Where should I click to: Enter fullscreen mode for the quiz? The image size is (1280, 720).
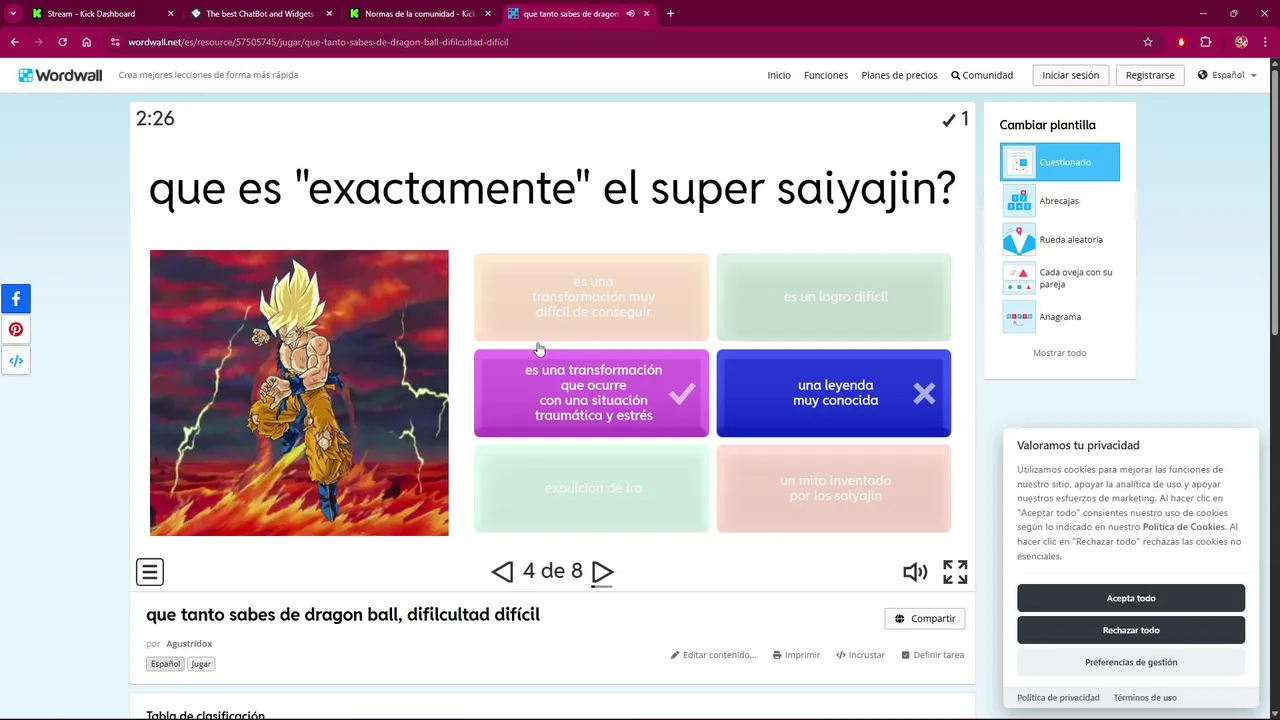pyautogui.click(x=955, y=572)
